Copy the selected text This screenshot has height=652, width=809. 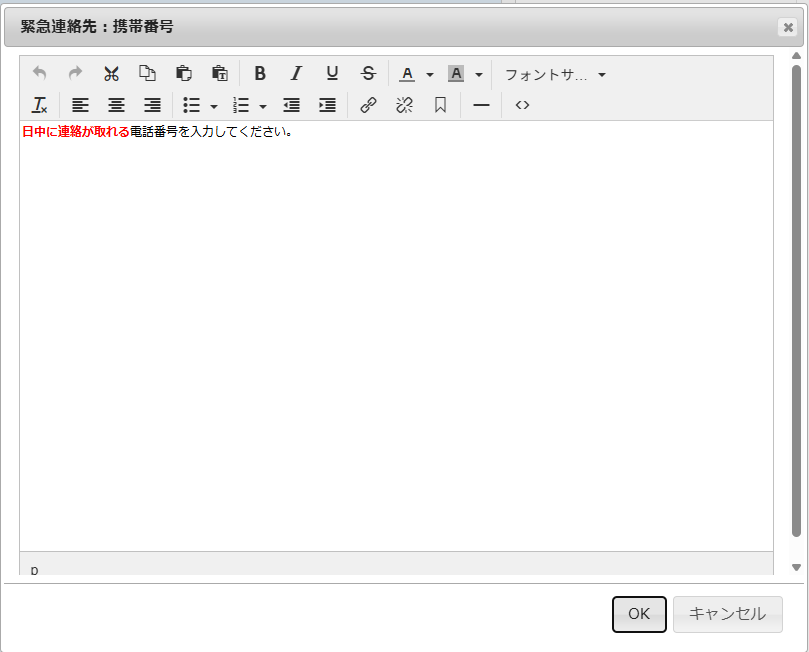[x=148, y=73]
